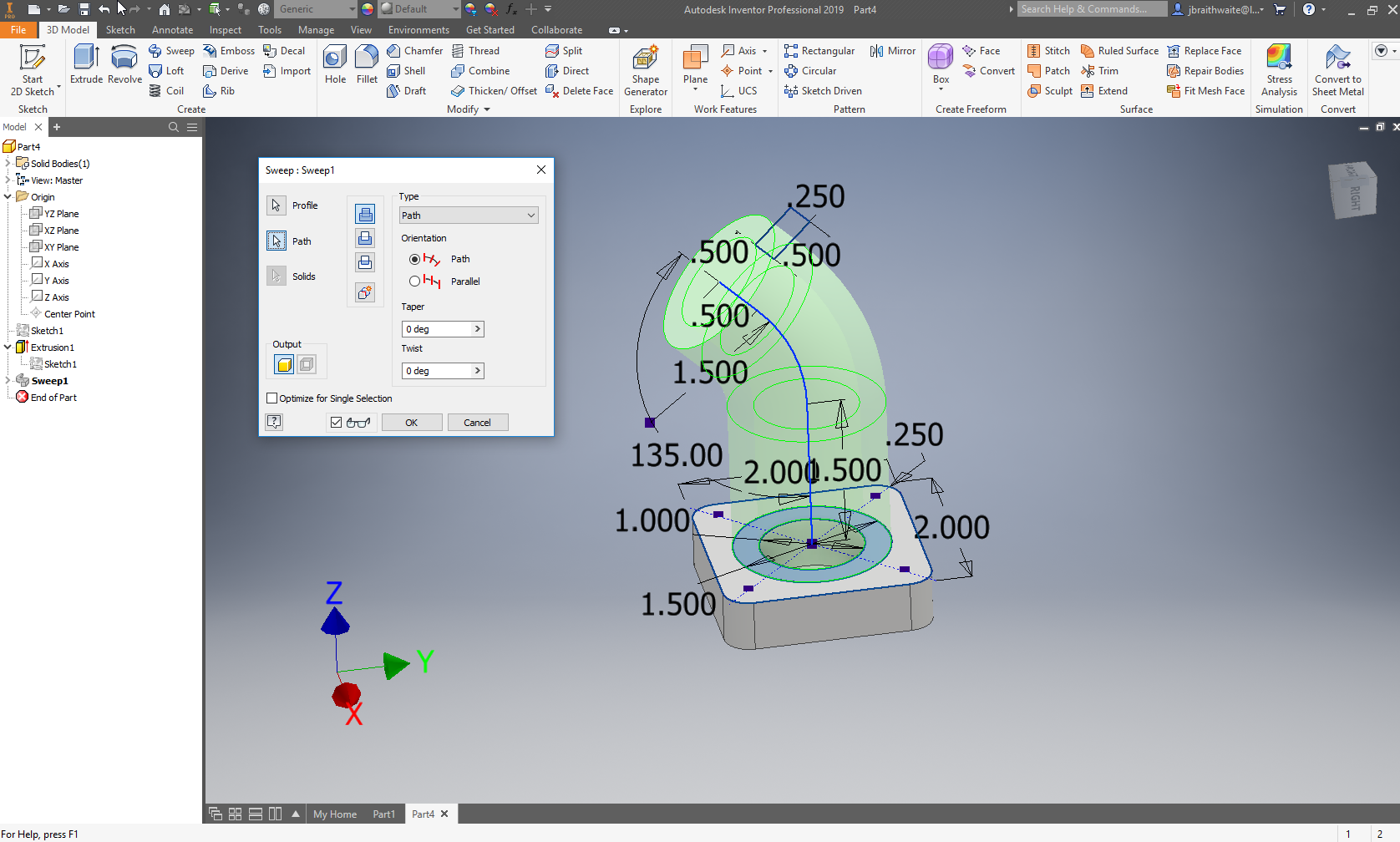Create a work Plane
Screen dimensions: 1400x842
coord(695,65)
